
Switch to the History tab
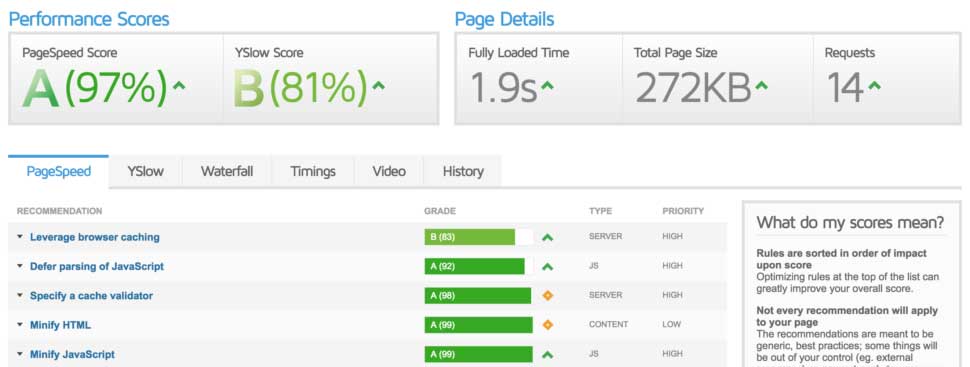click(463, 171)
